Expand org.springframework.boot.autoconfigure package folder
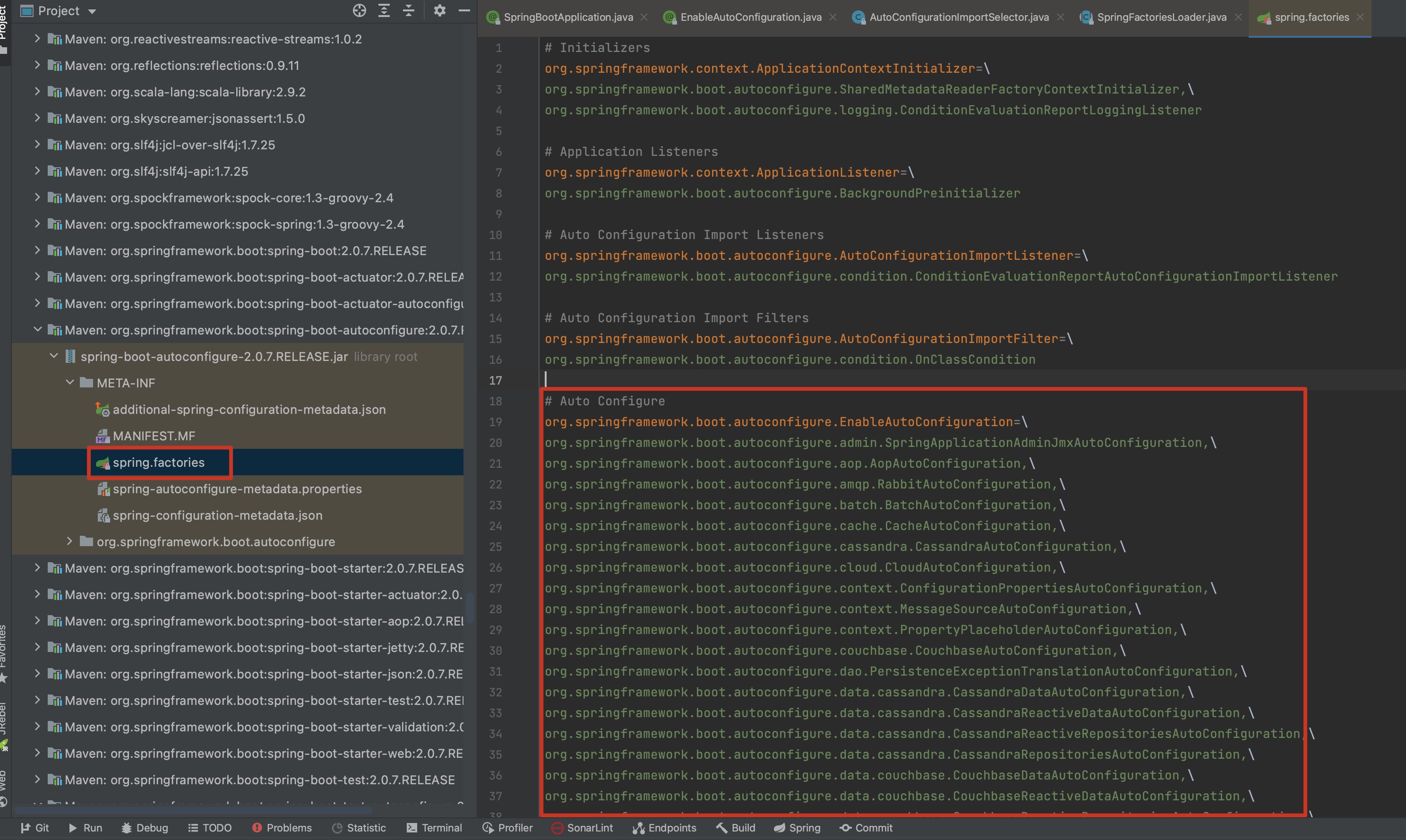 69,541
